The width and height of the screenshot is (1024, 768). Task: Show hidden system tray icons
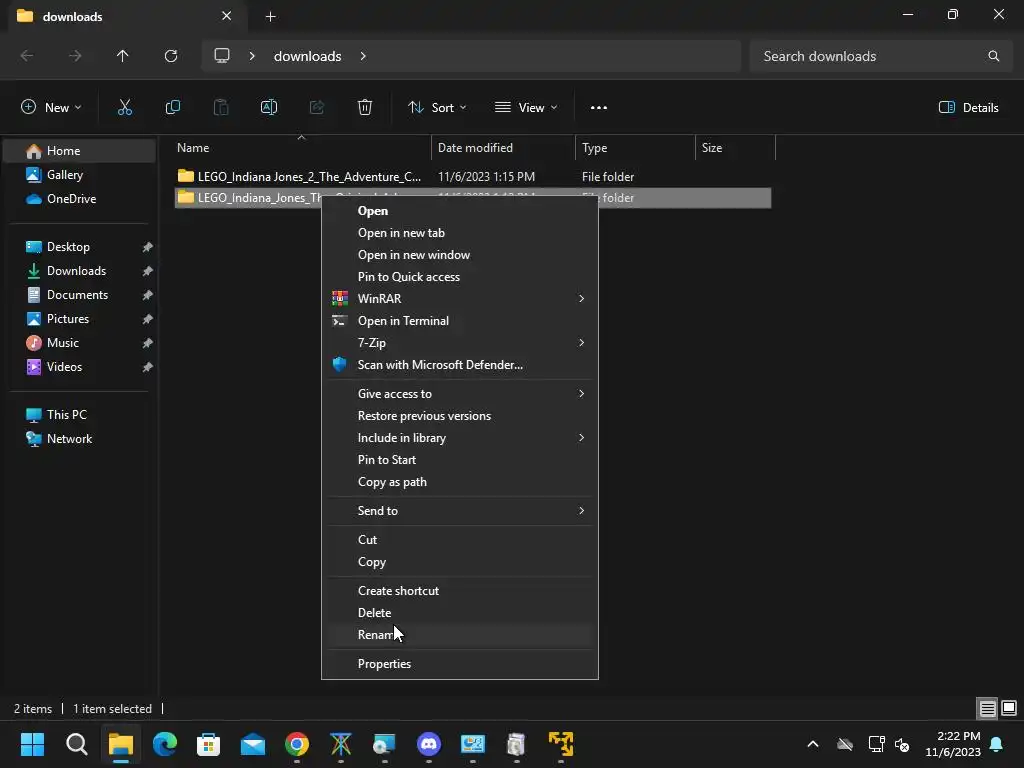[812, 744]
